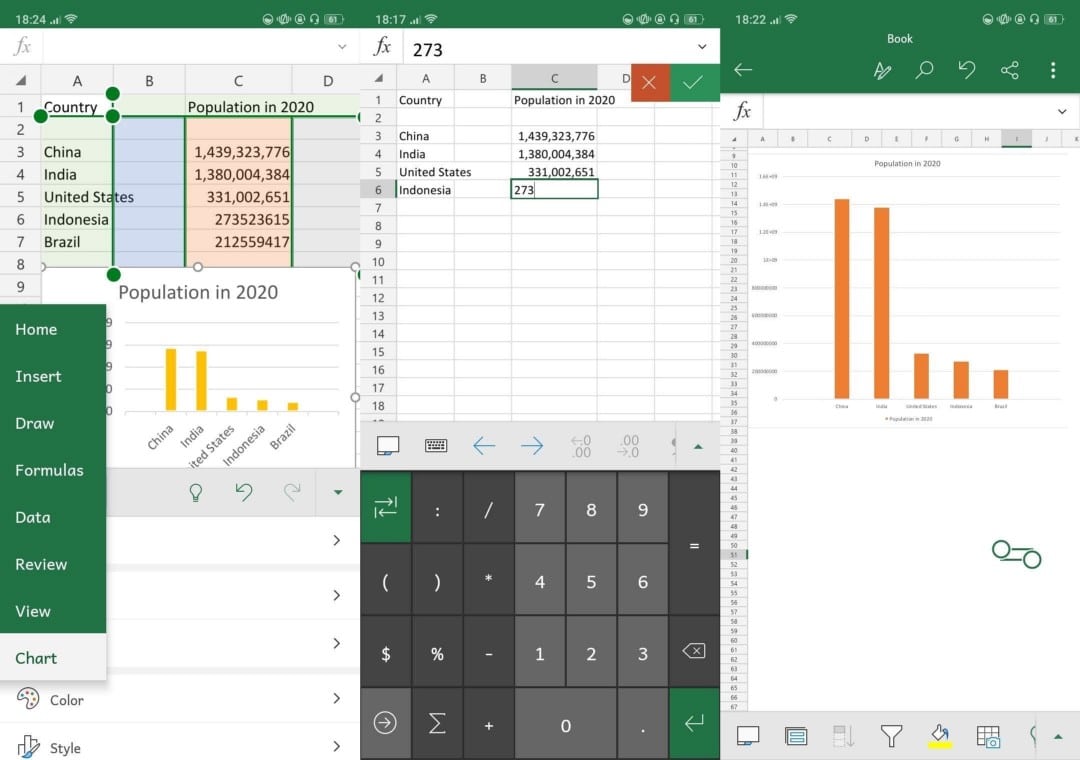Tap the undo icon in Book header
The width and height of the screenshot is (1080, 760).
click(x=967, y=70)
